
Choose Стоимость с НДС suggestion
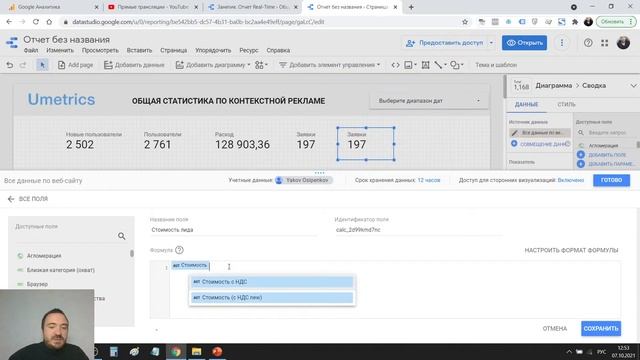tap(272, 282)
